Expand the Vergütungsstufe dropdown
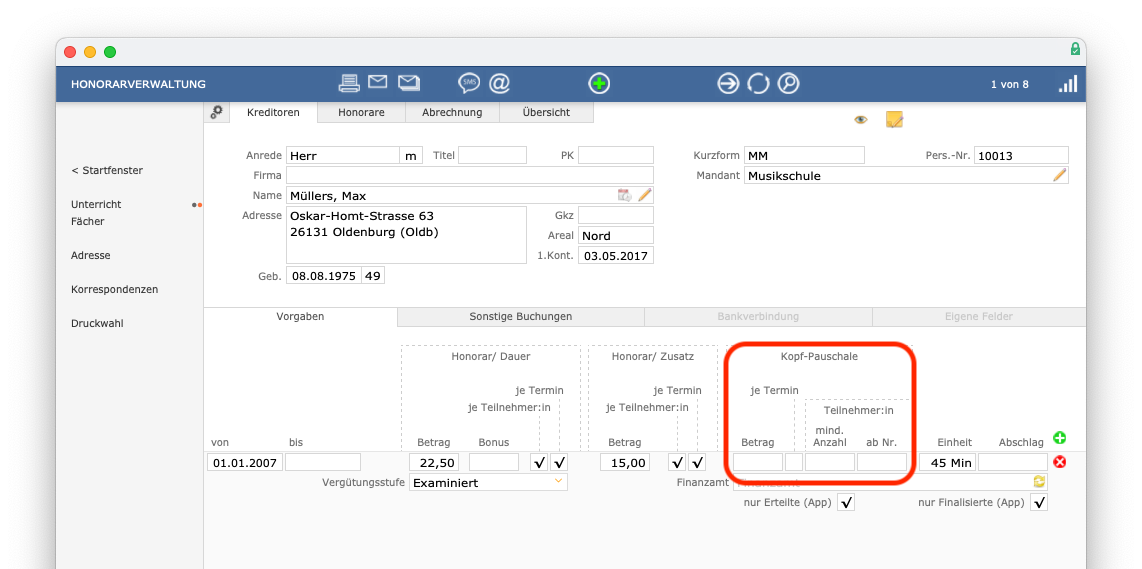 [x=558, y=482]
